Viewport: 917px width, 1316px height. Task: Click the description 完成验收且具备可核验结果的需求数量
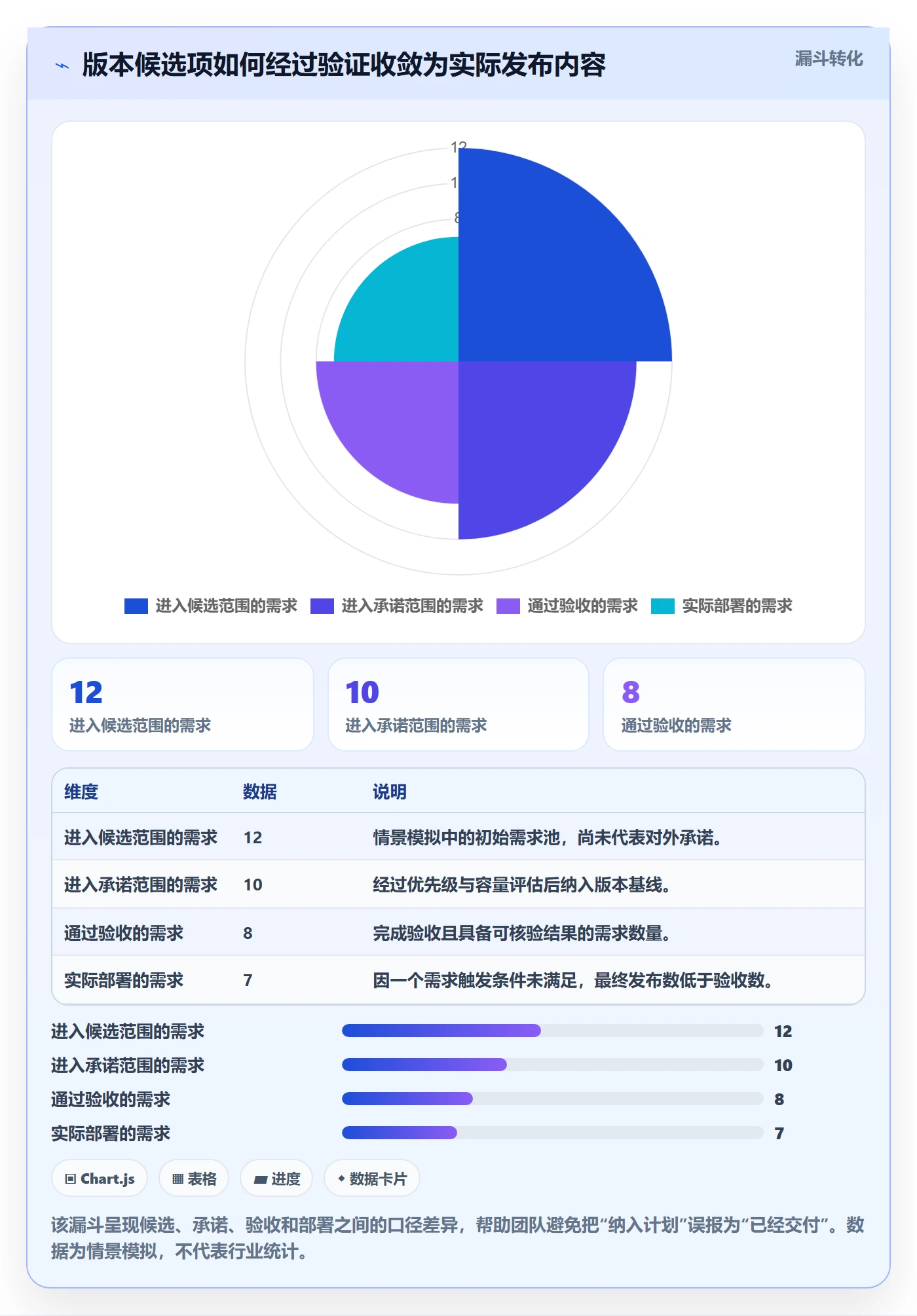coord(522,933)
